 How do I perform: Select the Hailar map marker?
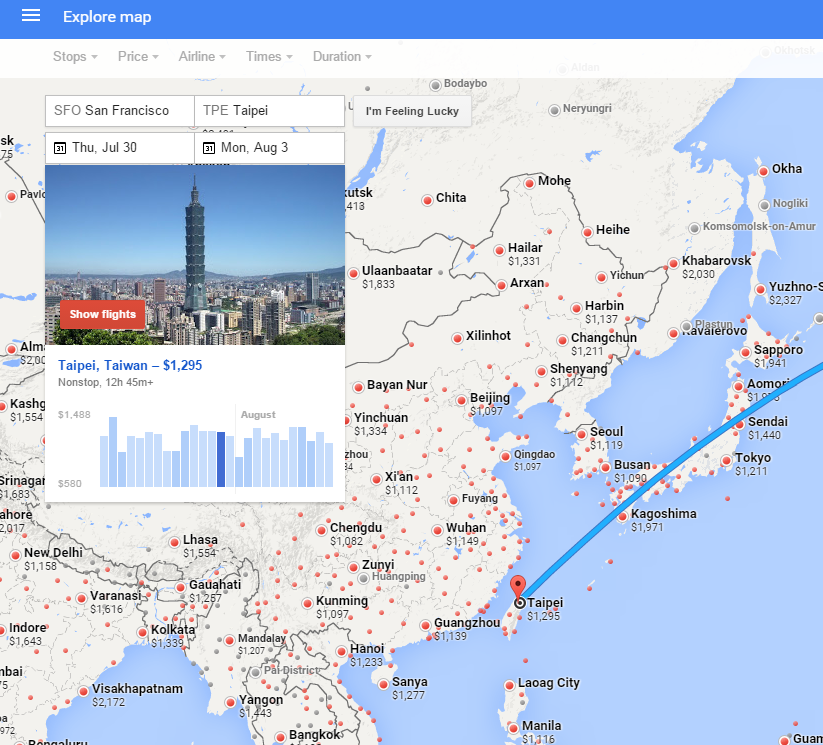coord(499,250)
